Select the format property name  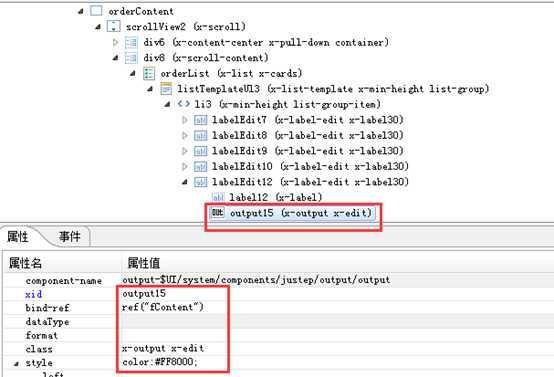tap(41, 335)
